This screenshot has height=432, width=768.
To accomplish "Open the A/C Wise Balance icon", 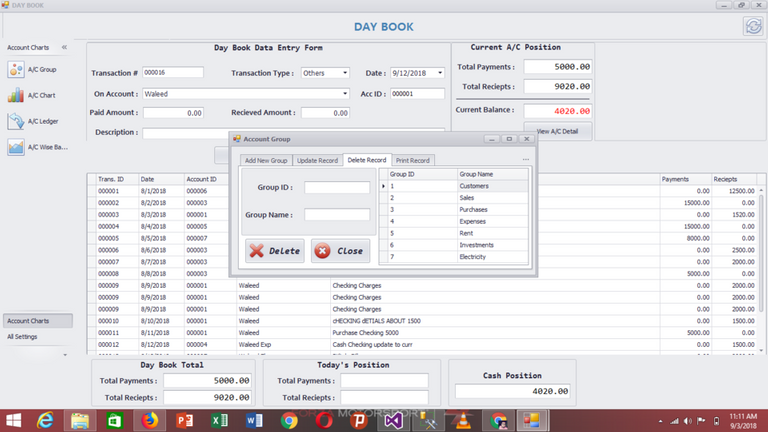I will 16,148.
